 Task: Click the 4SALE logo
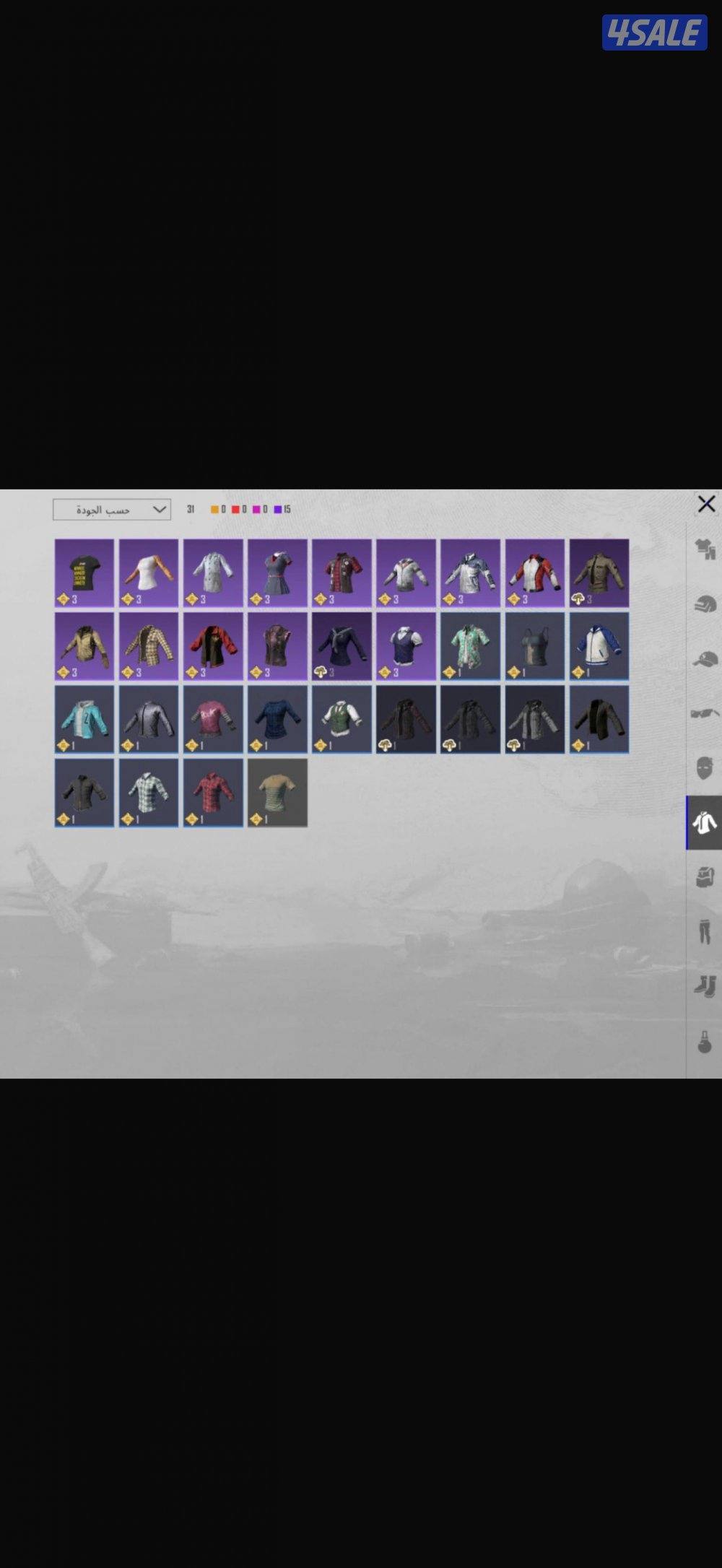[x=654, y=32]
